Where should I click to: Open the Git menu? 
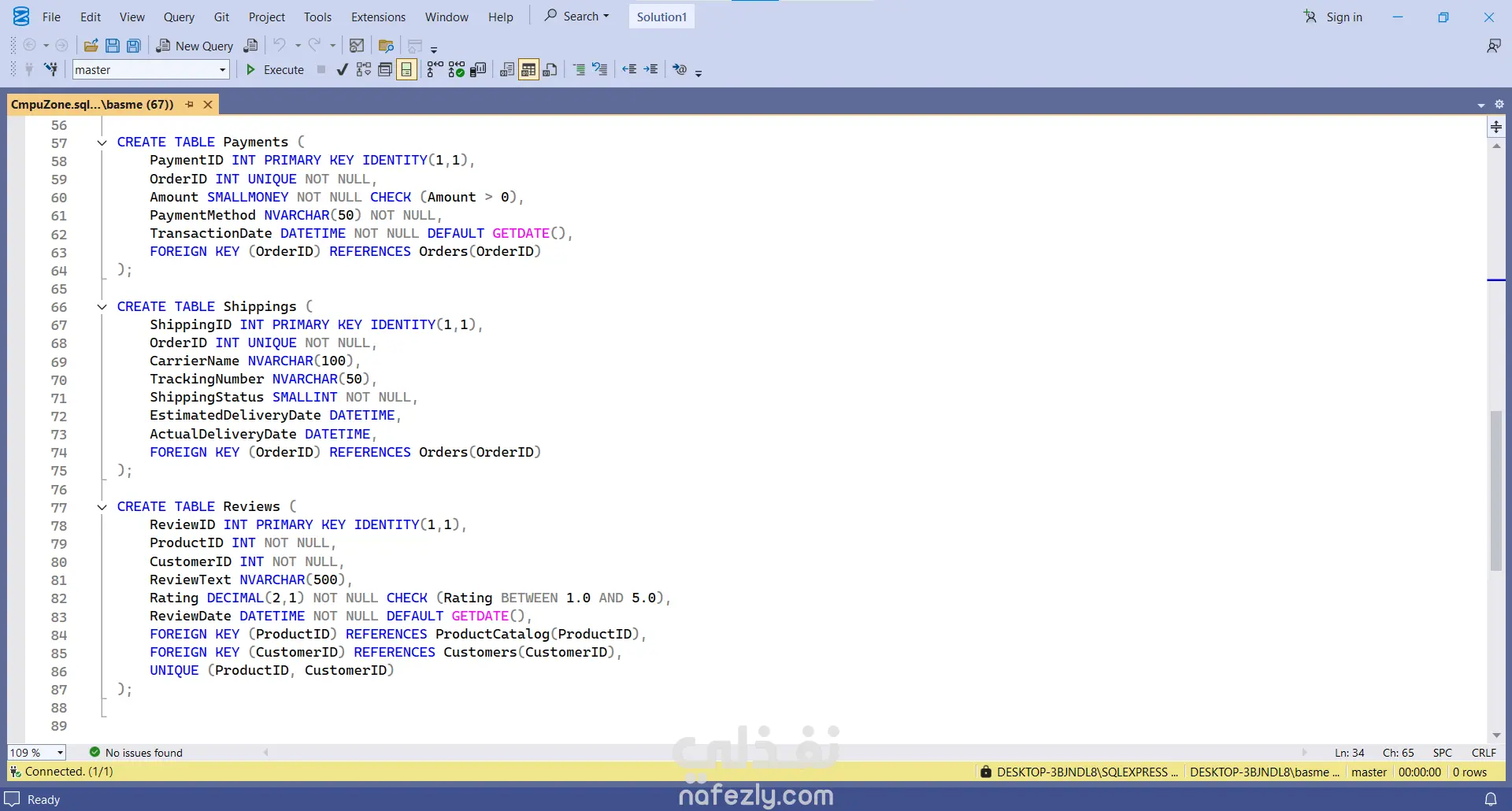221,17
